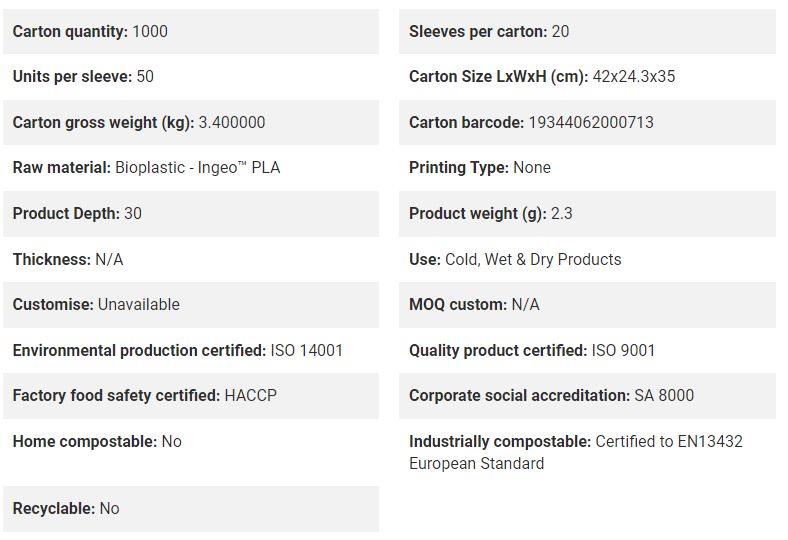Click the Recyclable No row
788x540 pixels.
pyautogui.click(x=191, y=509)
